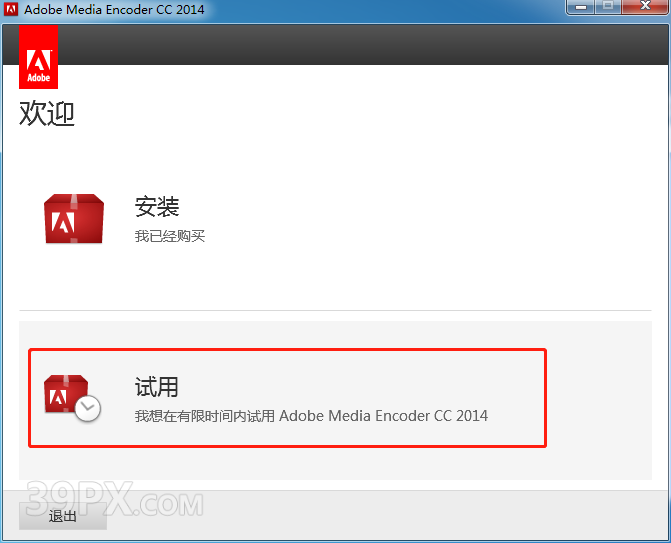The height and width of the screenshot is (543, 671).
Task: Choose the 试用 (Trial) option heading
Action: (x=156, y=387)
